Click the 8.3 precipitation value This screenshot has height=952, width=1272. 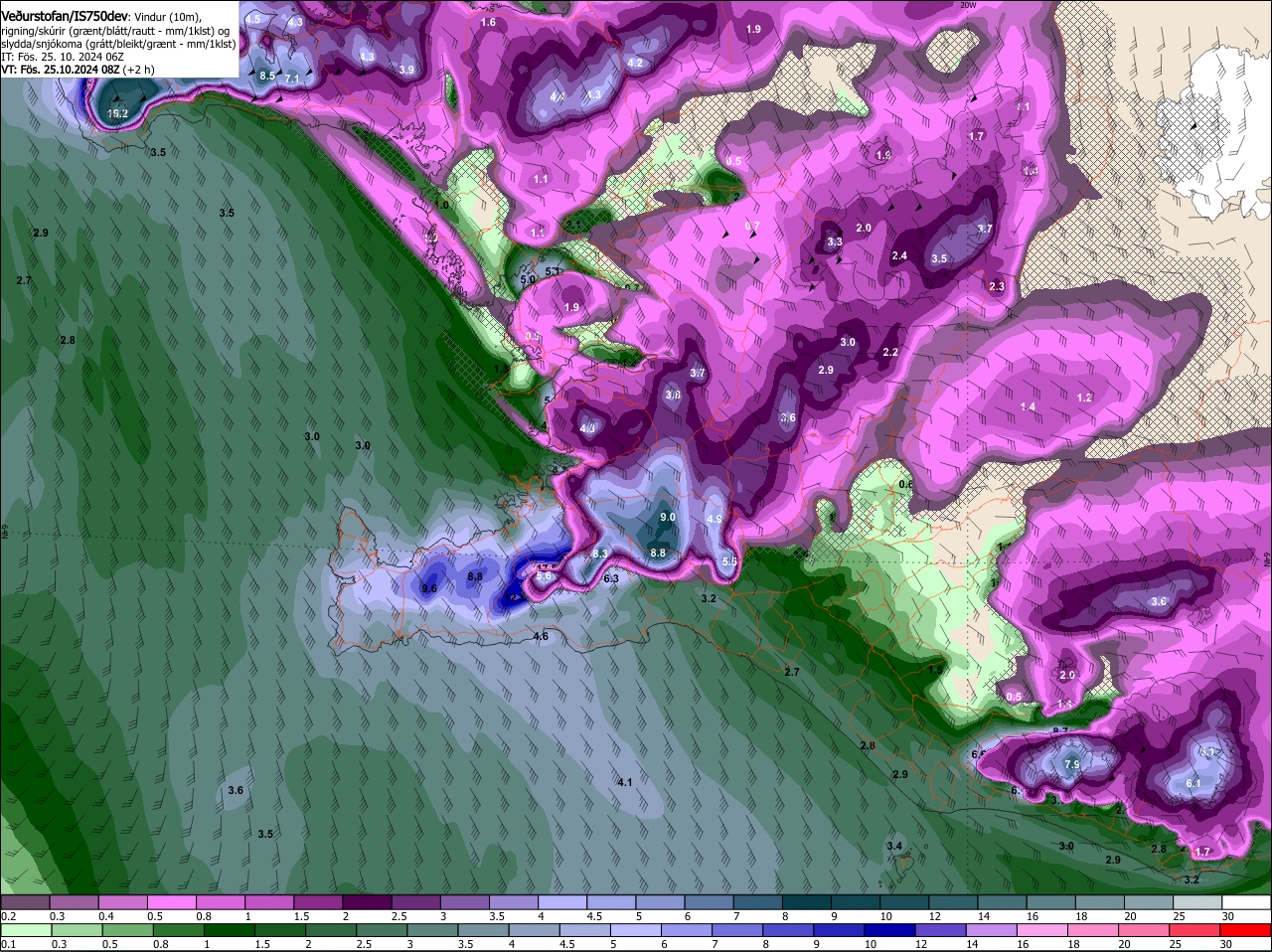click(x=599, y=554)
